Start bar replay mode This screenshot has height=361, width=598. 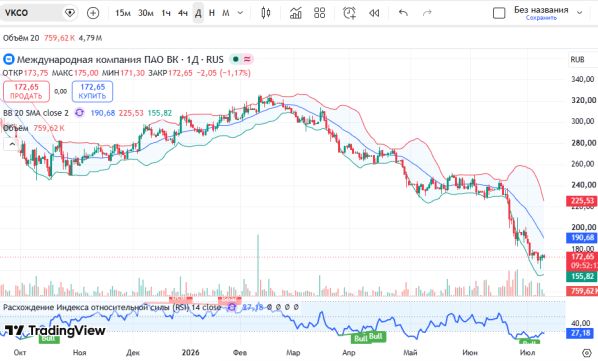tap(374, 13)
